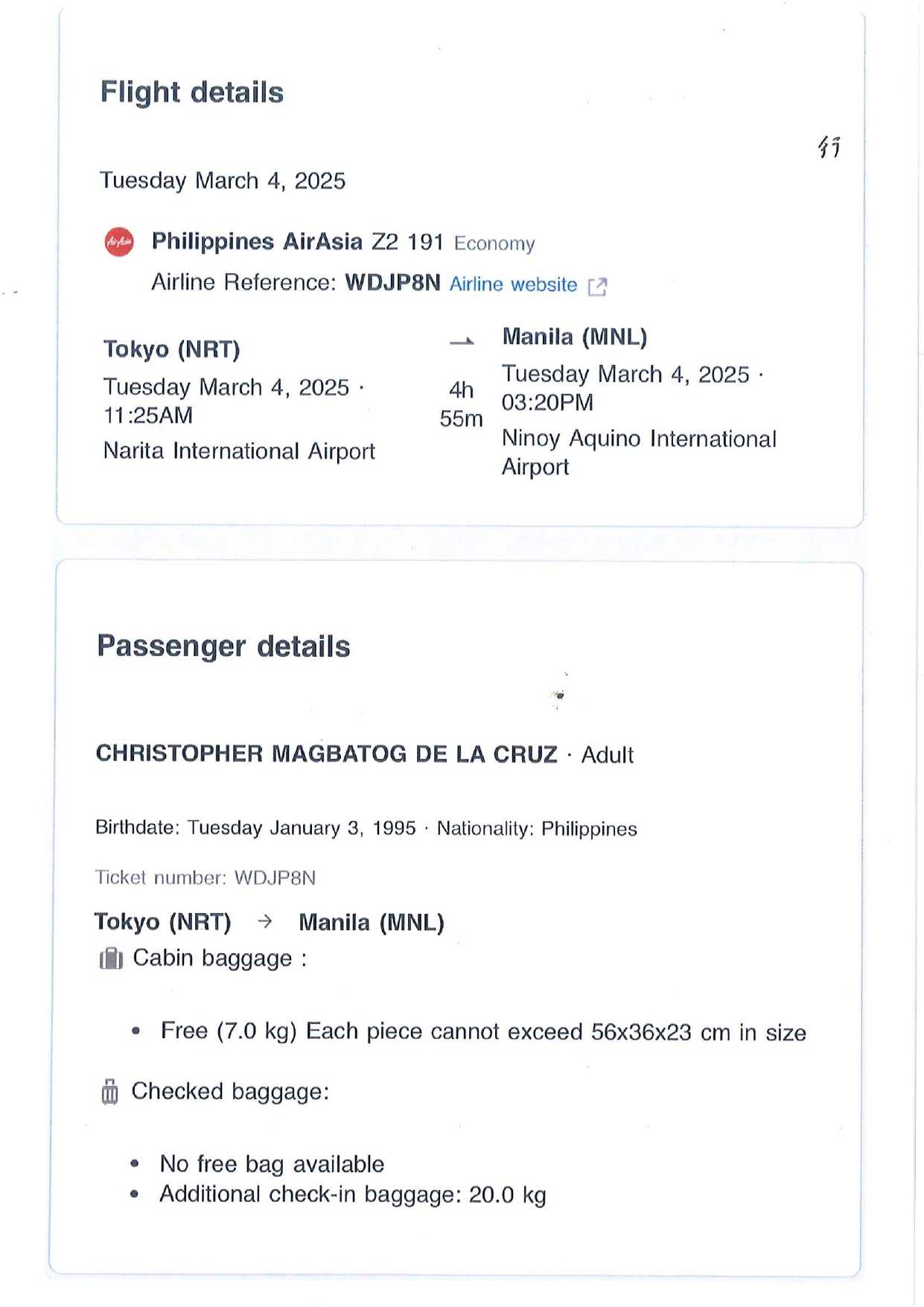
Task: Click the 11:25AM departure time
Action: click(x=148, y=416)
